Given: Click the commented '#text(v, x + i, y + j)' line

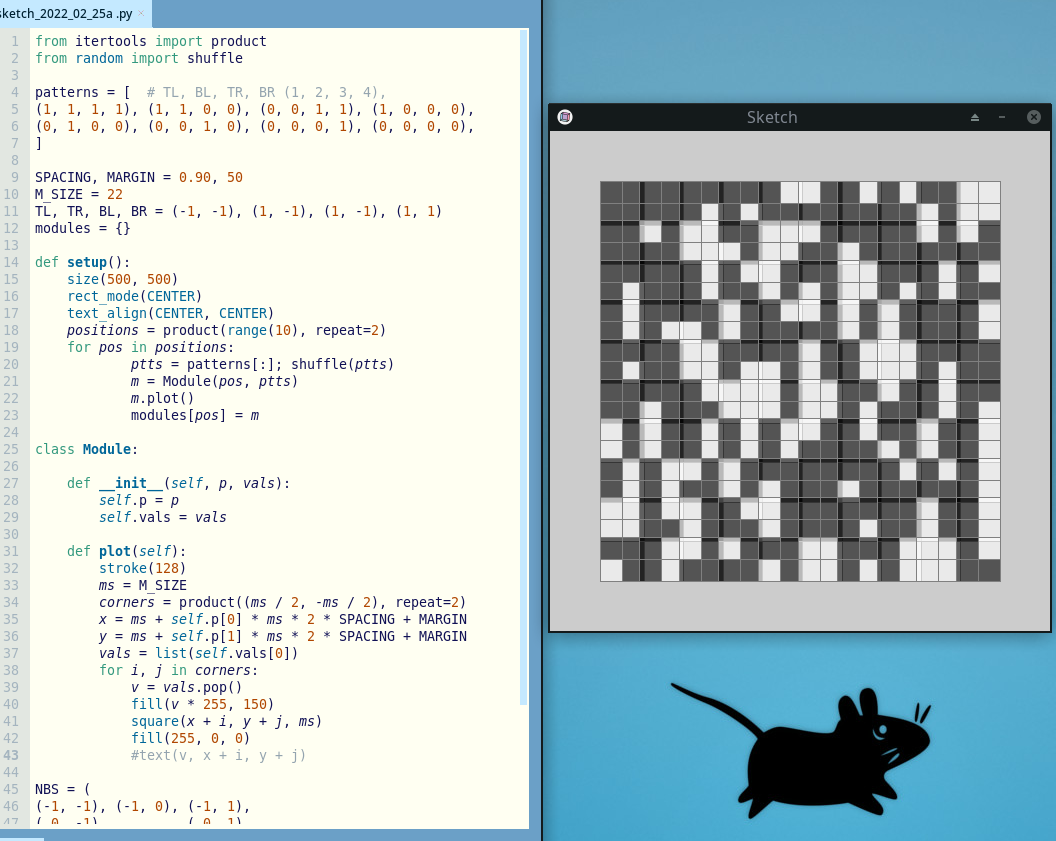Looking at the screenshot, I should pyautogui.click(x=218, y=755).
